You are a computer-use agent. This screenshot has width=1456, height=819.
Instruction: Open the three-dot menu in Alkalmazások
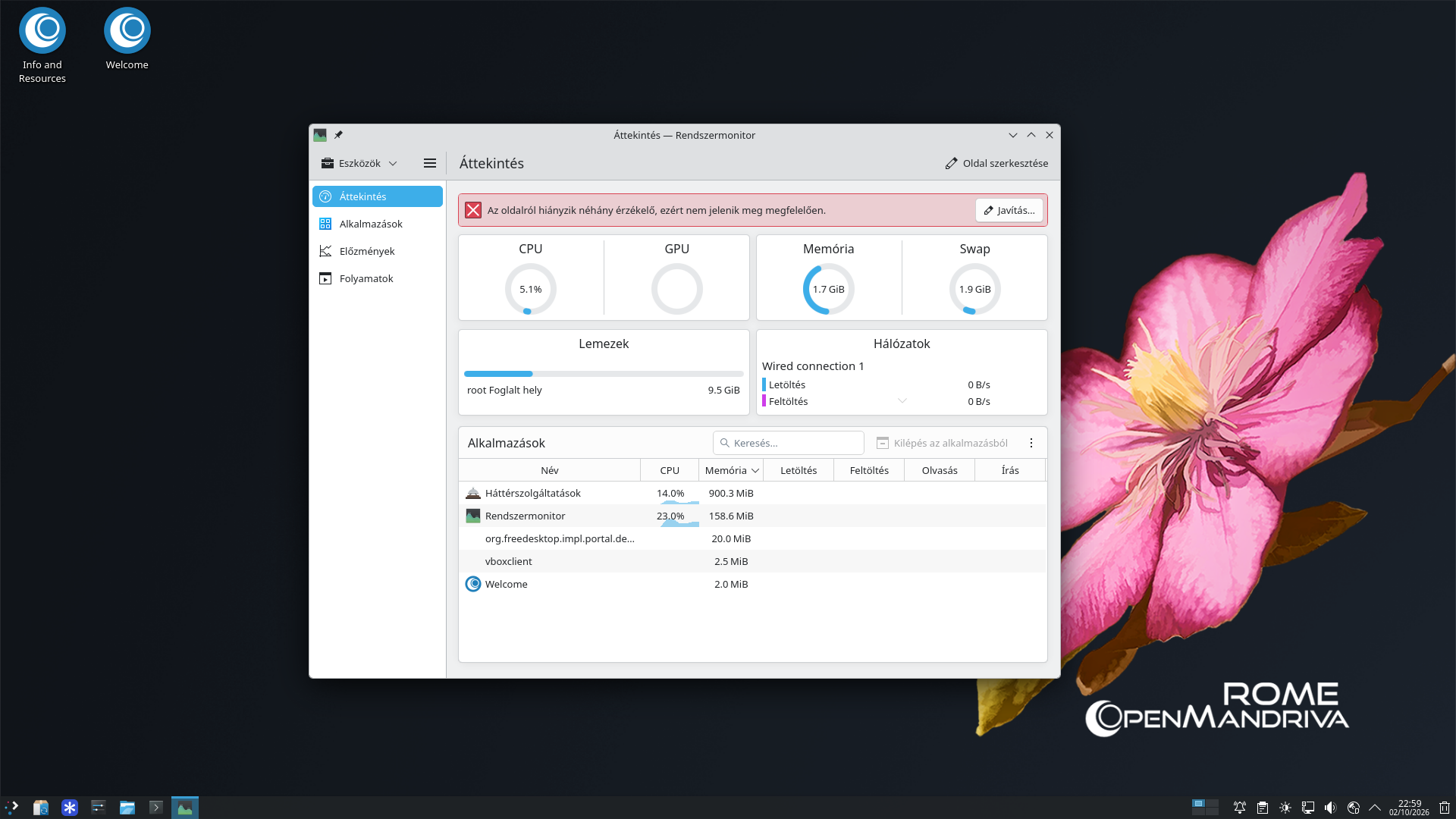click(x=1031, y=443)
